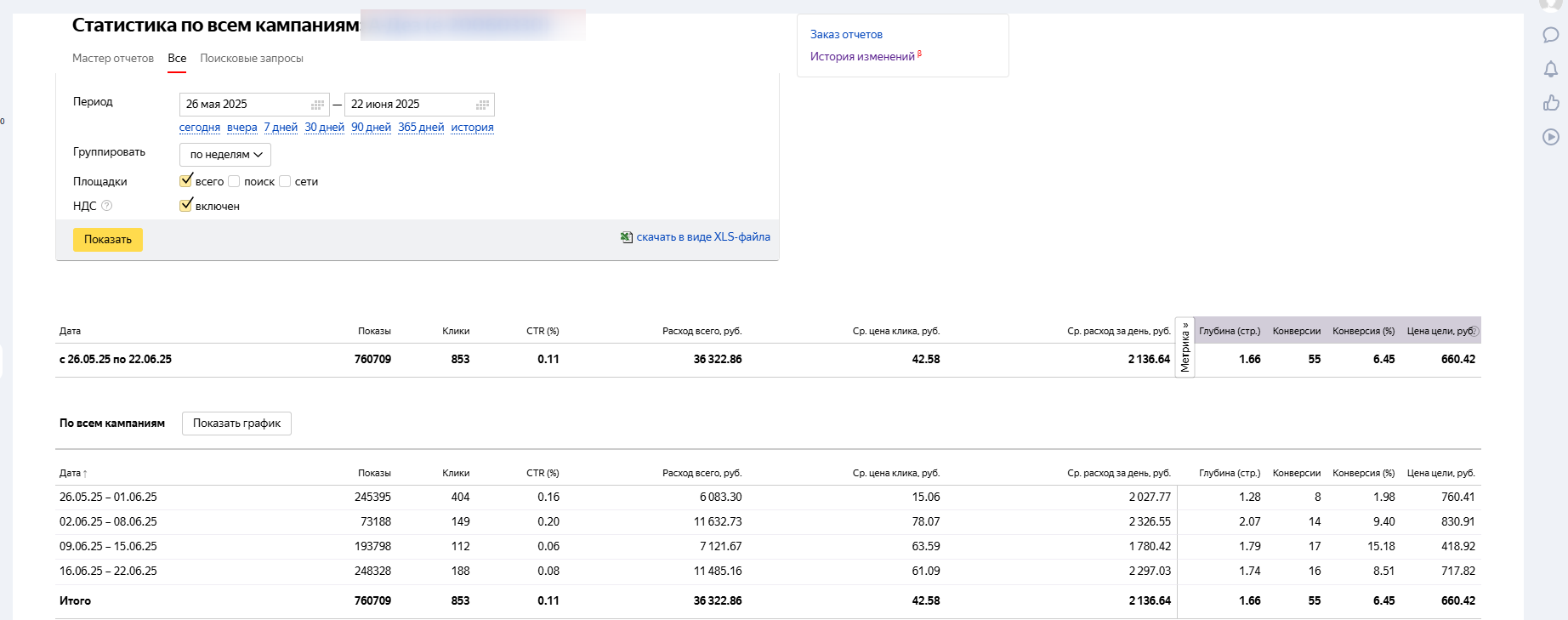Set period to вчера
Viewport: 1568px width, 620px height.
pyautogui.click(x=242, y=128)
